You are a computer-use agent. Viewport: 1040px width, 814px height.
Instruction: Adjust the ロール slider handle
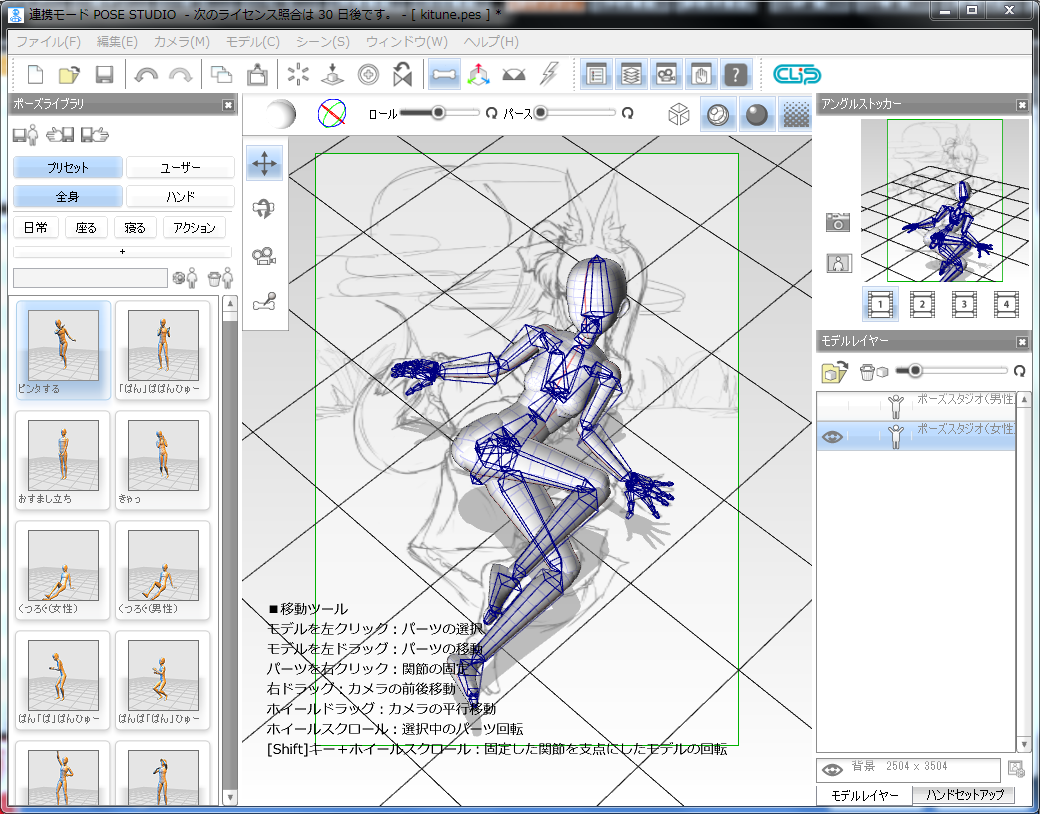pyautogui.click(x=438, y=113)
